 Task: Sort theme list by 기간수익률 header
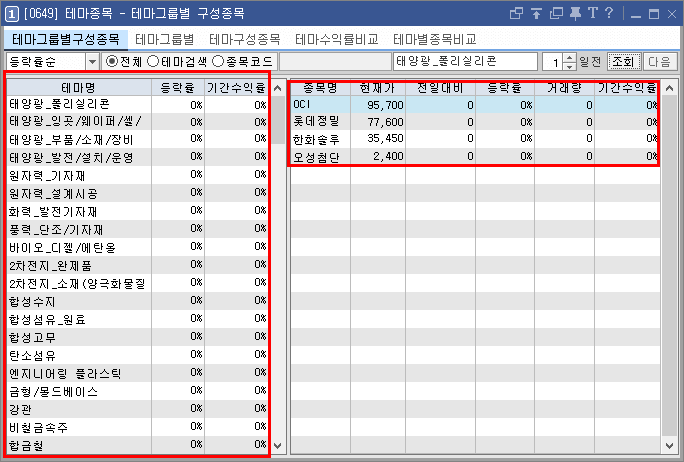(x=236, y=88)
